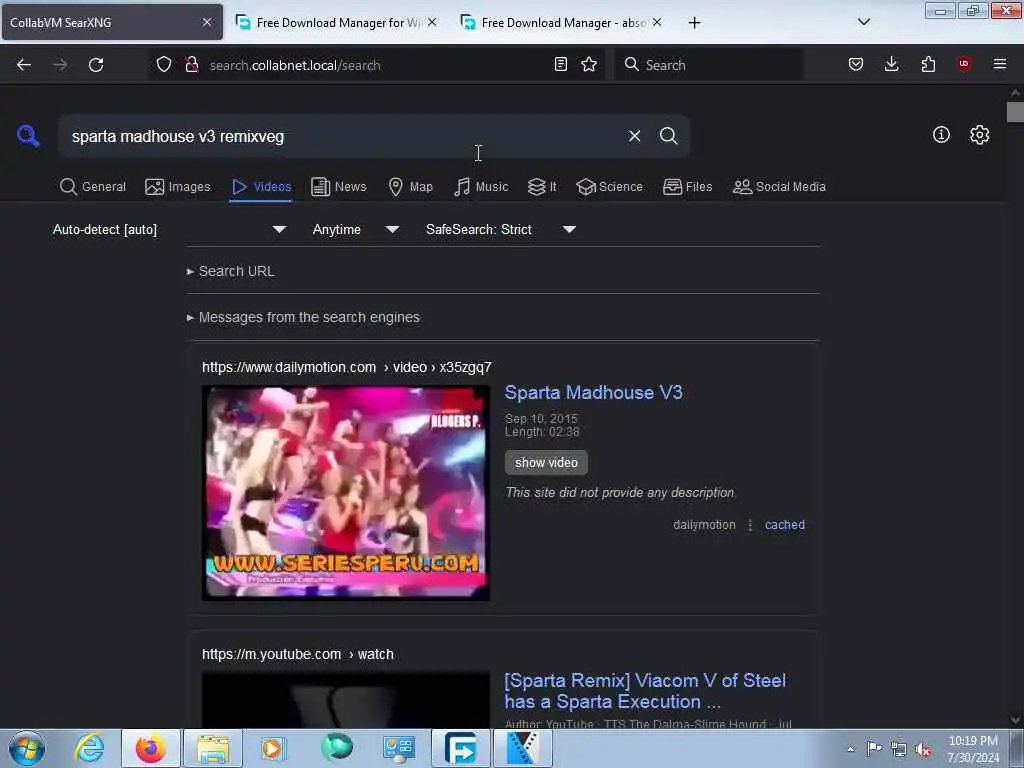Click the page vertical scrollbar thumb
Image resolution: width=1024 pixels, height=768 pixels.
click(x=1015, y=112)
